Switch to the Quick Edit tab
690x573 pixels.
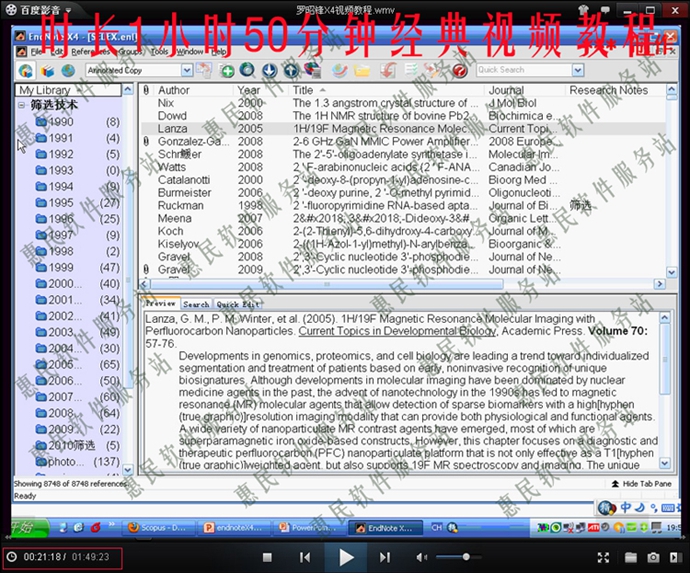(x=238, y=304)
